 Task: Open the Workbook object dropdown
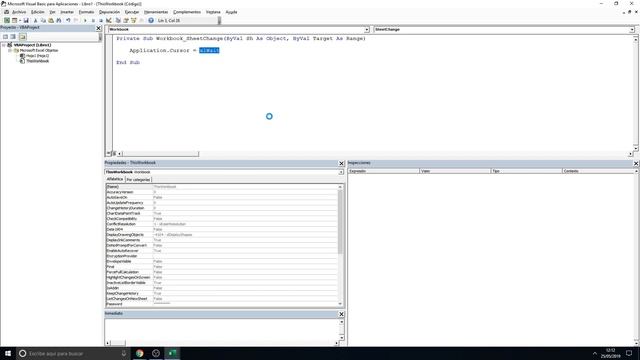click(x=366, y=29)
